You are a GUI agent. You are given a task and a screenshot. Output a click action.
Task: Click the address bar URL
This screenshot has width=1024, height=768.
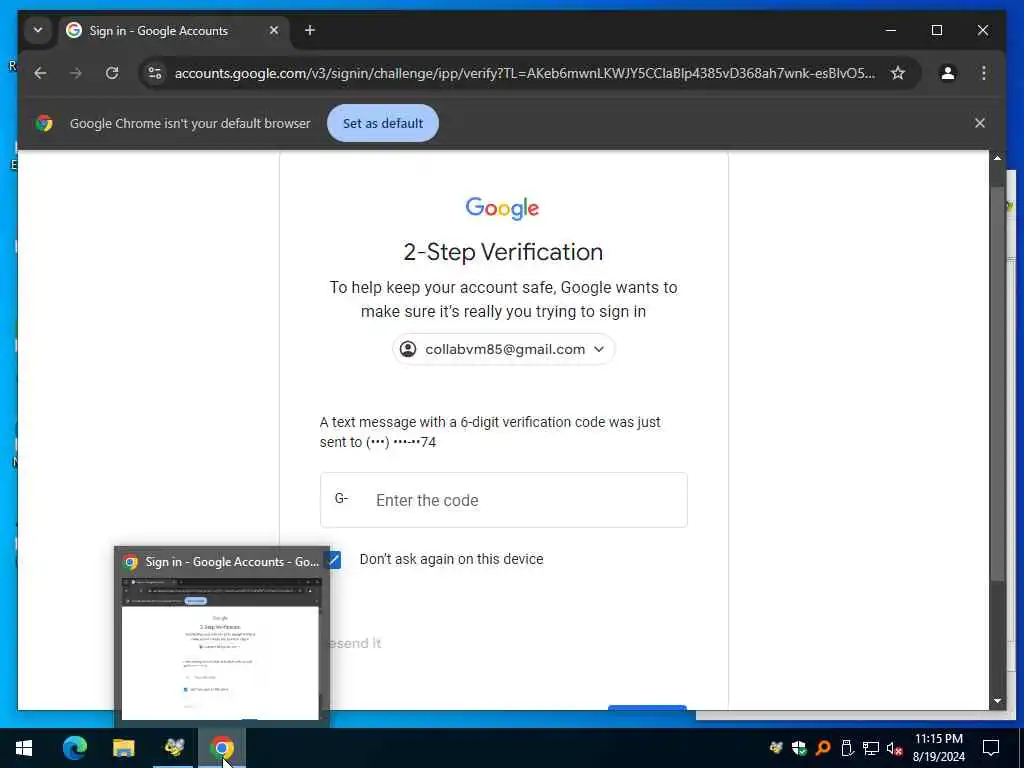click(x=524, y=73)
